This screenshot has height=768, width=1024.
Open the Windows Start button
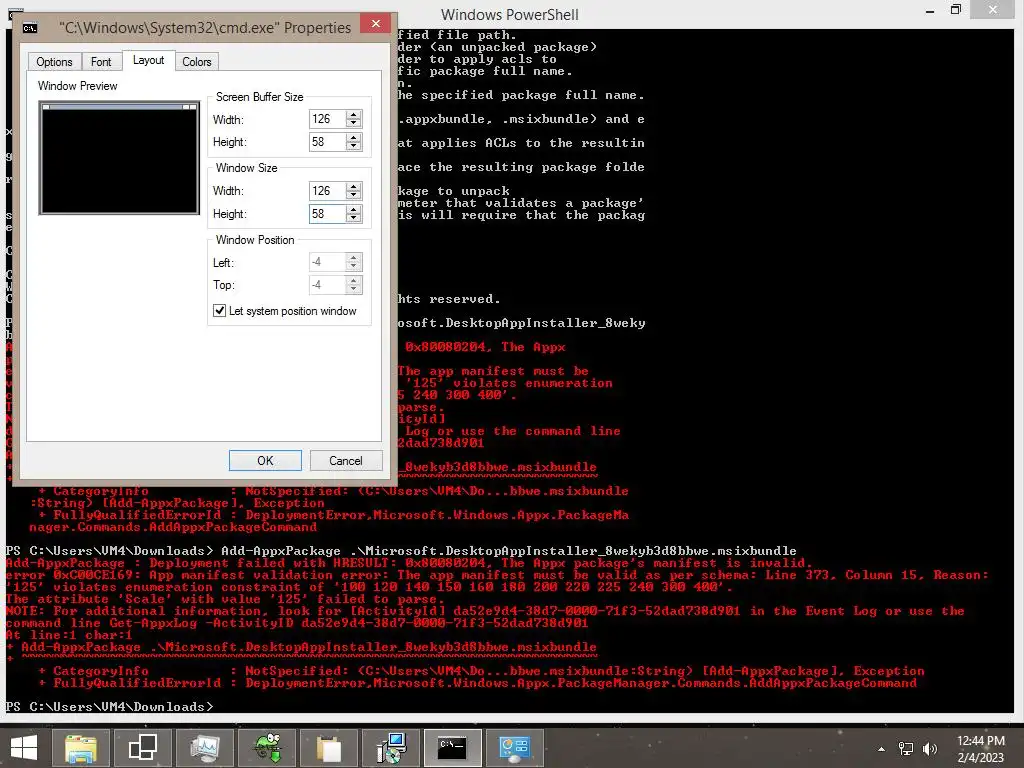coord(24,748)
